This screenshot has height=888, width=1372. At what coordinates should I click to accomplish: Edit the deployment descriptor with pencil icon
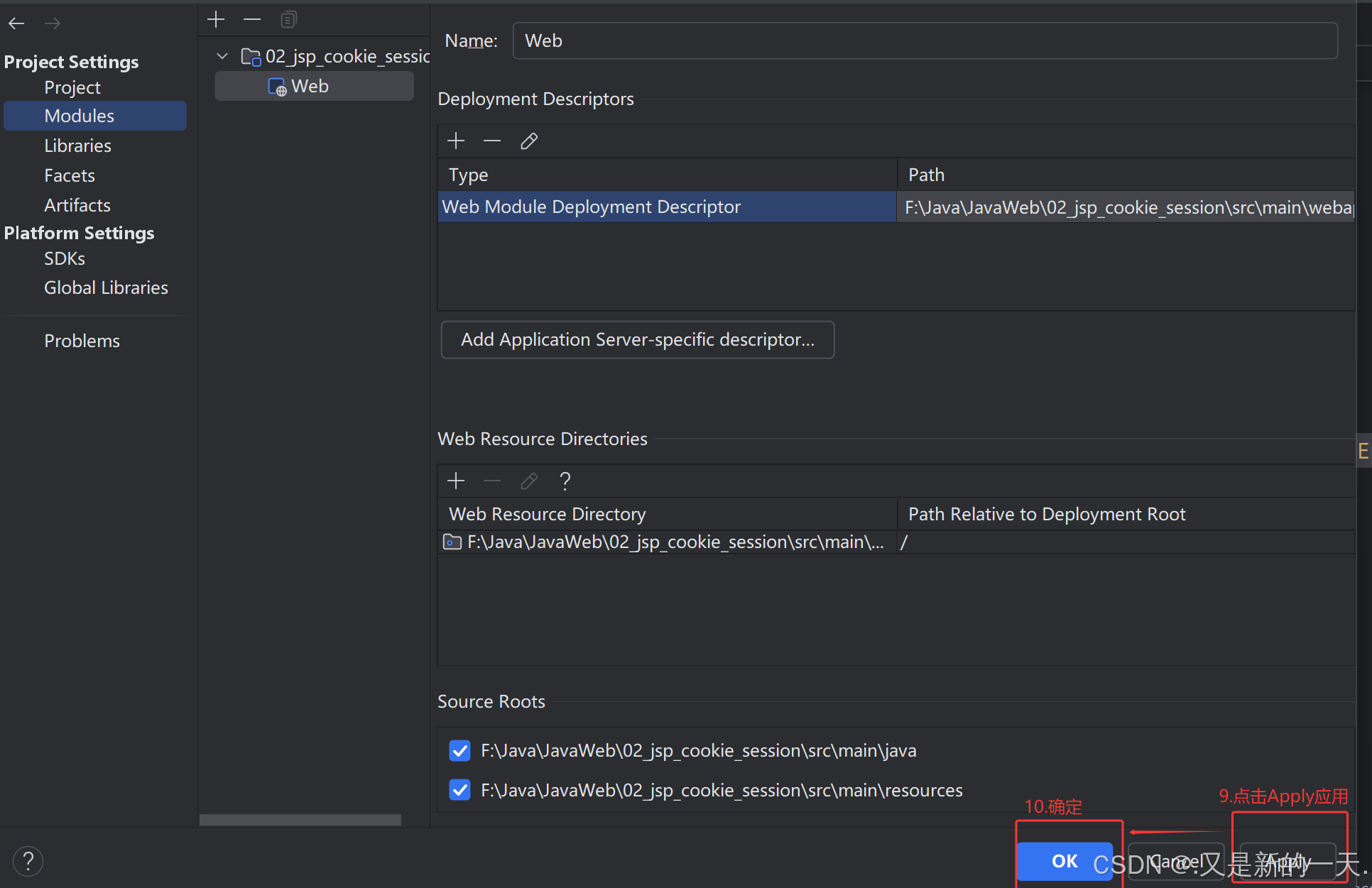click(x=529, y=141)
